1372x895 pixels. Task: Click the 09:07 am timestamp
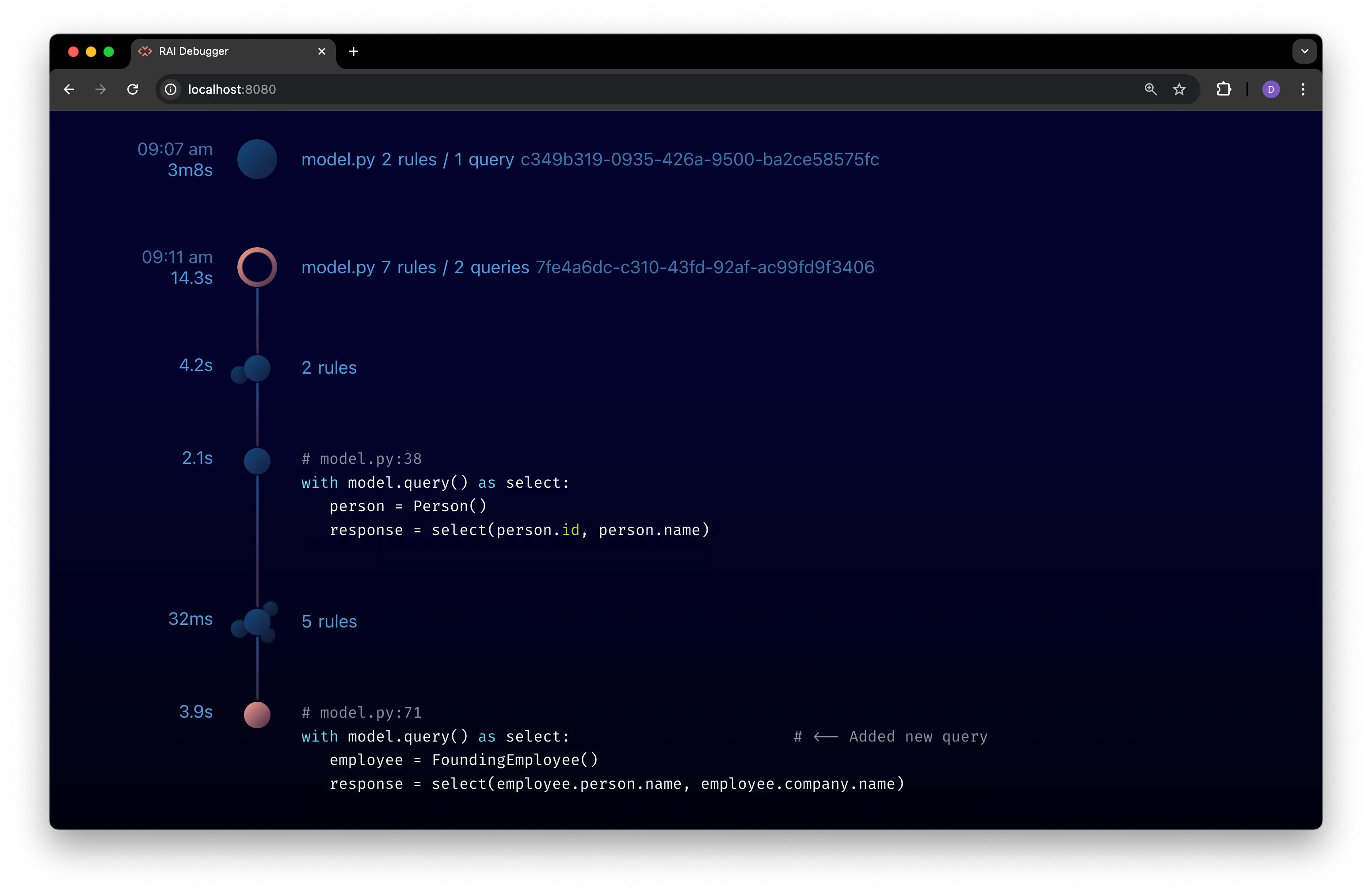click(175, 149)
